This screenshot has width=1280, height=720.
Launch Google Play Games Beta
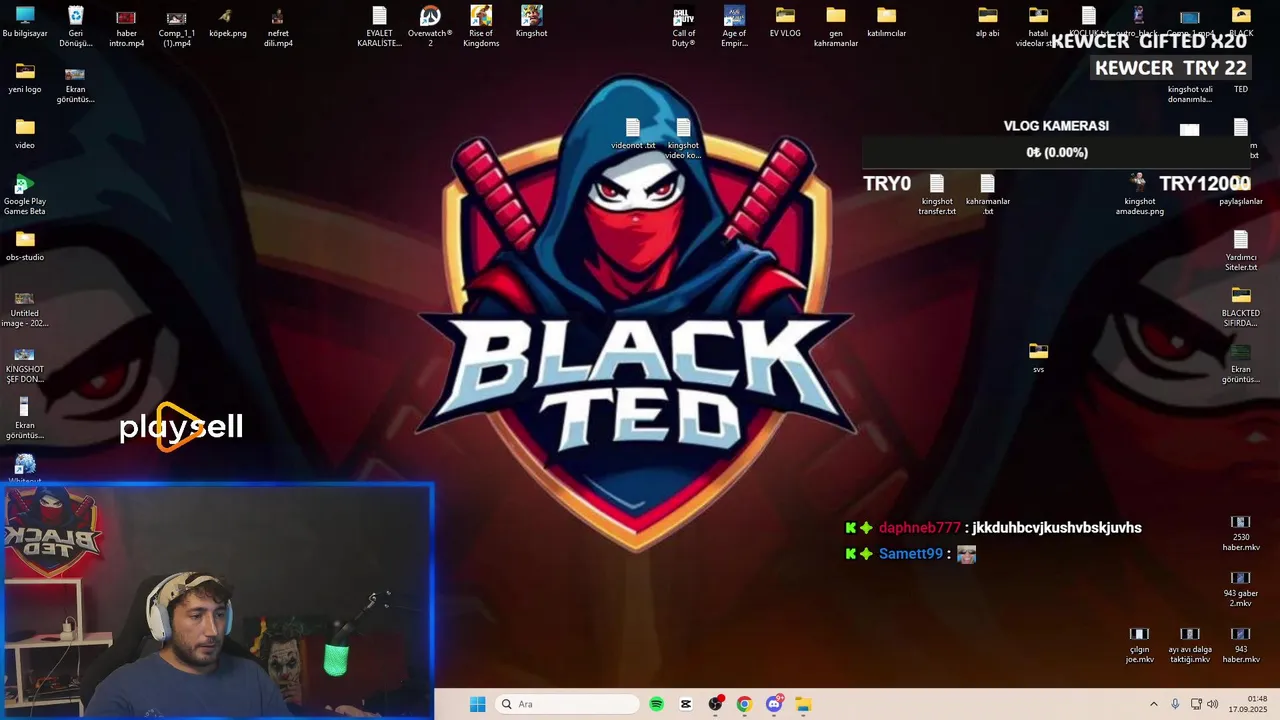point(25,194)
